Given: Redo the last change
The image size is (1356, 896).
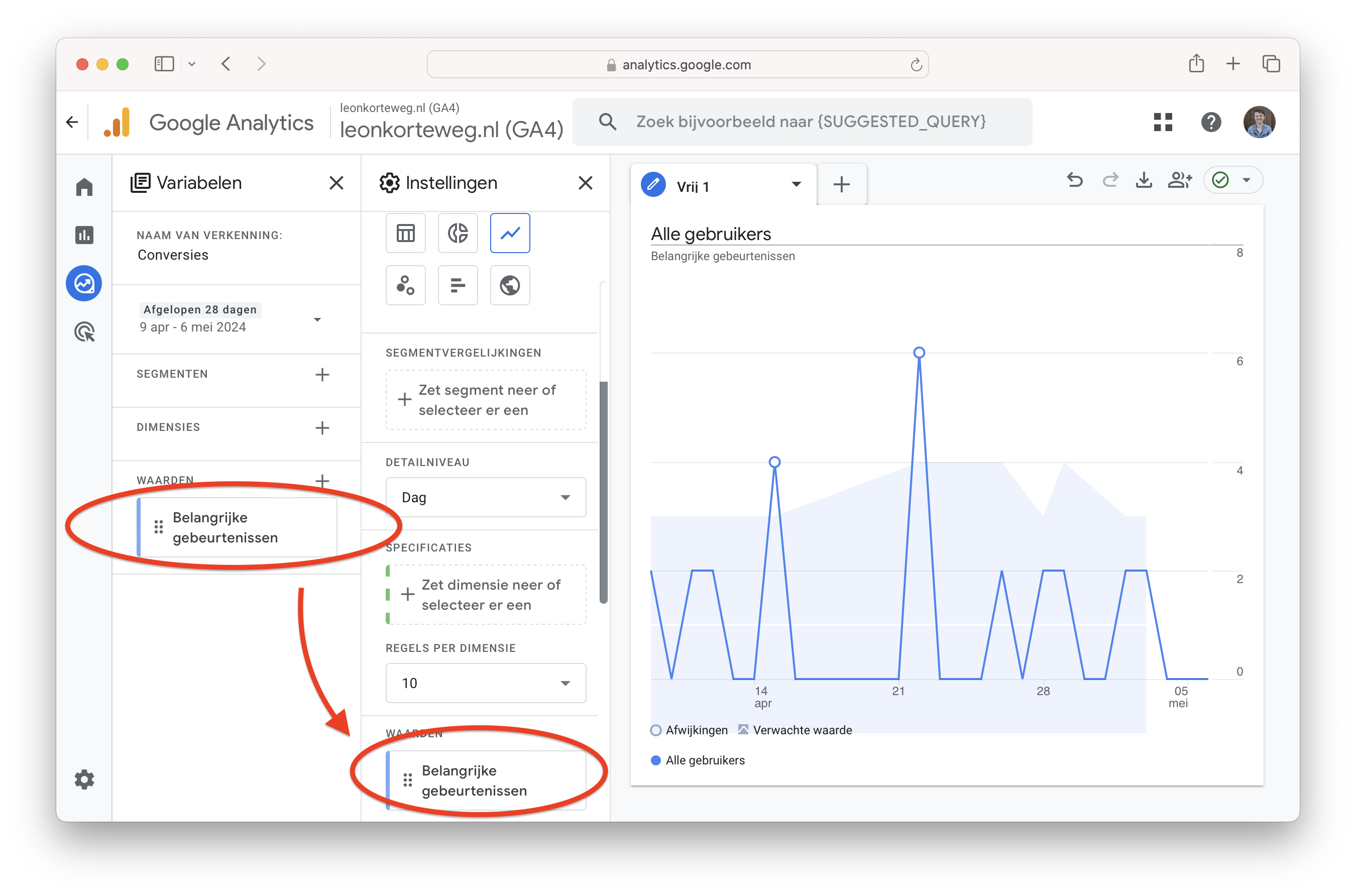Looking at the screenshot, I should click(1110, 181).
